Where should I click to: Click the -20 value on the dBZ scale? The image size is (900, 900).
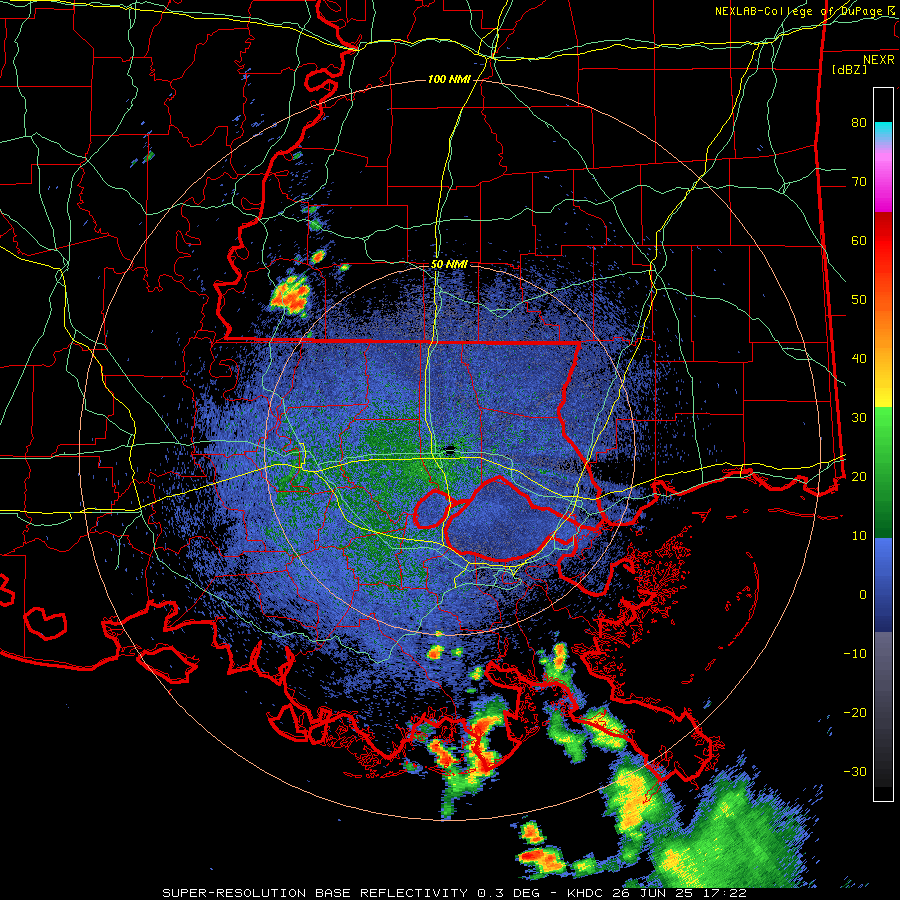click(x=855, y=713)
